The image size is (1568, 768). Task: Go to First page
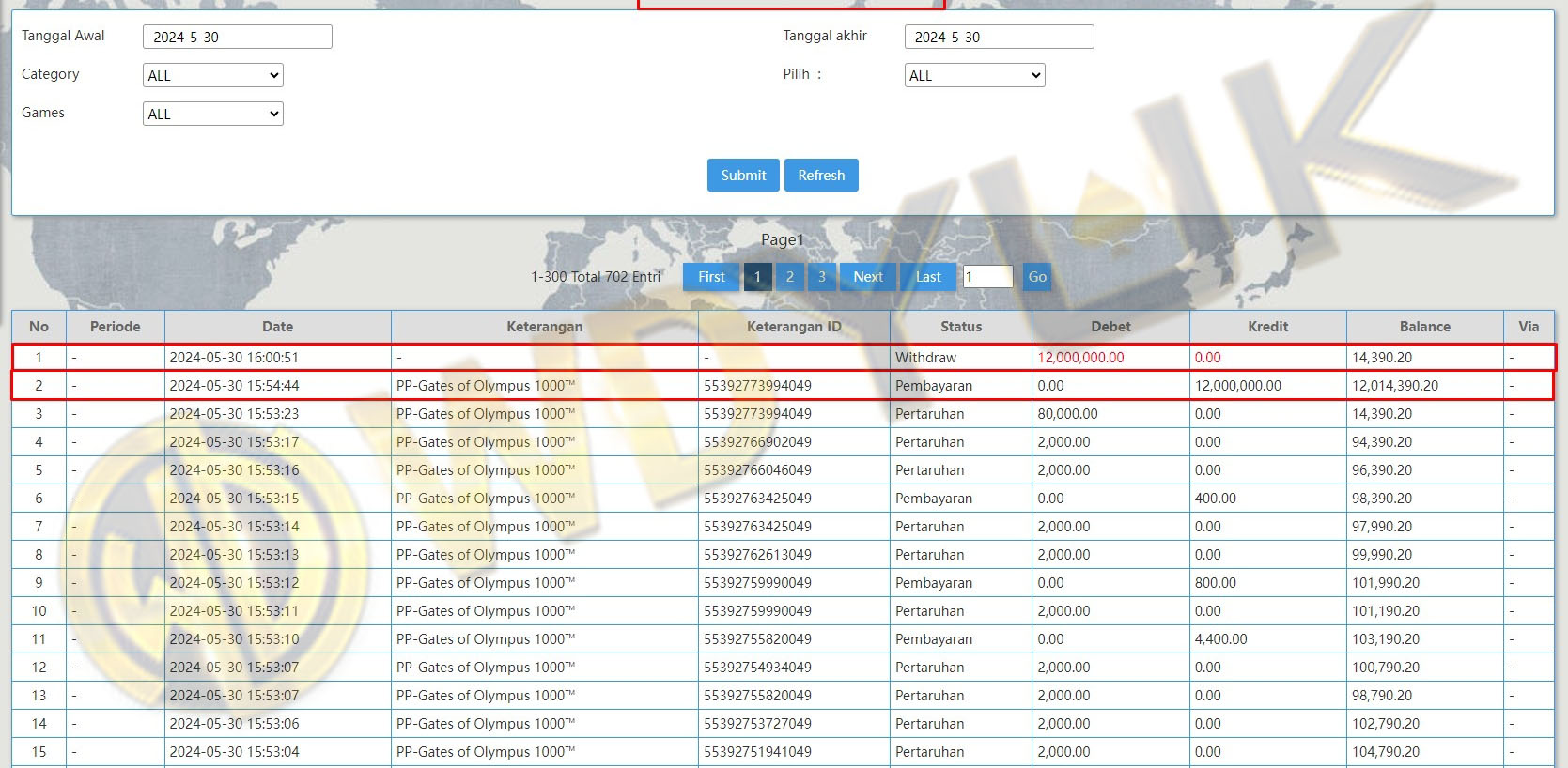(x=711, y=277)
